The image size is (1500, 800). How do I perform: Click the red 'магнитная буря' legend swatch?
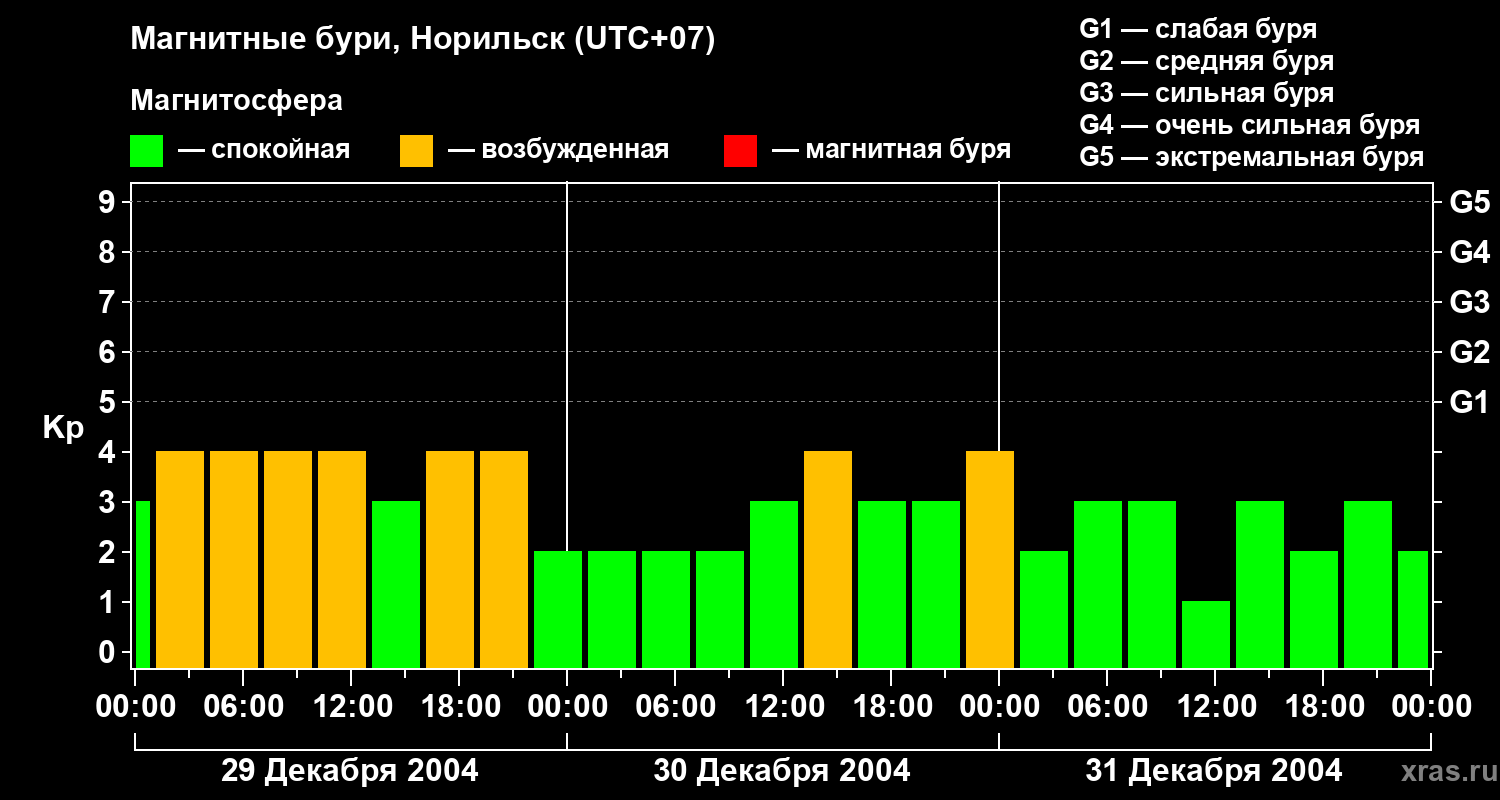pos(740,151)
